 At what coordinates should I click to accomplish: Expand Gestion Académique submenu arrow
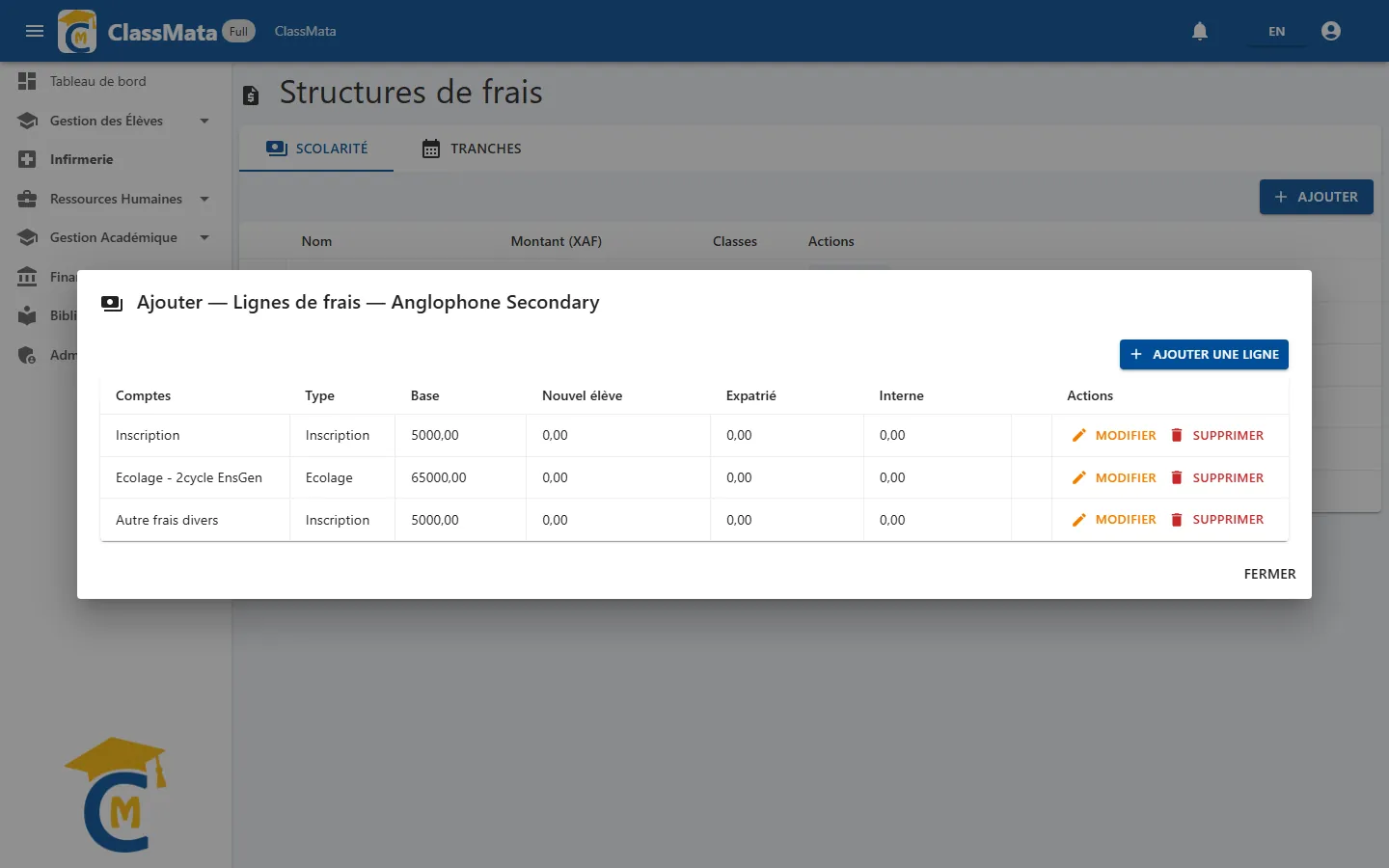204,237
